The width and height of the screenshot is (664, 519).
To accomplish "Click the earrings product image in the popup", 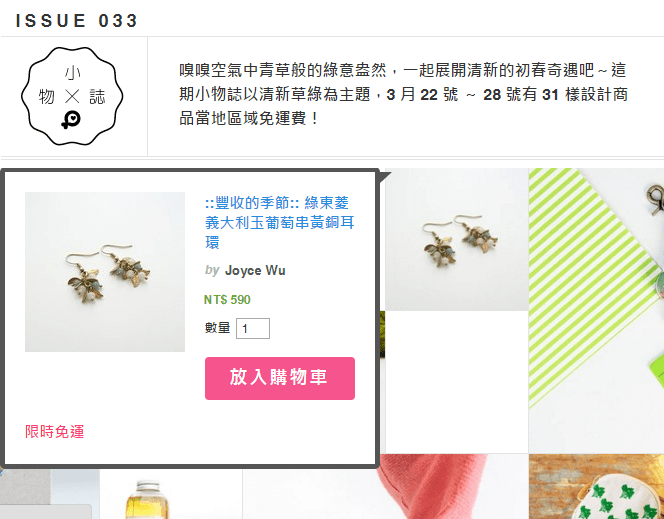I will point(105,272).
